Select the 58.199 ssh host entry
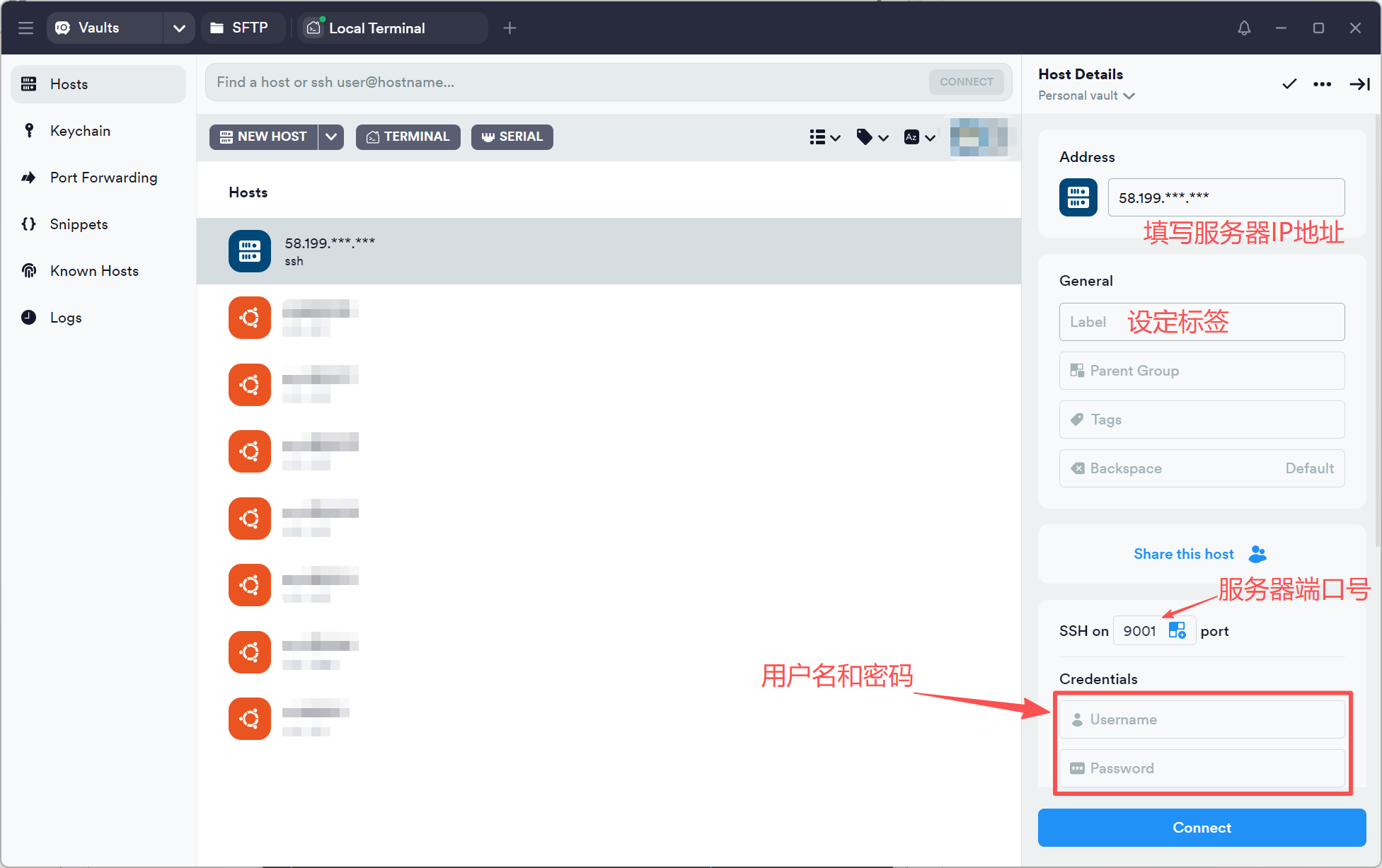 tap(609, 251)
